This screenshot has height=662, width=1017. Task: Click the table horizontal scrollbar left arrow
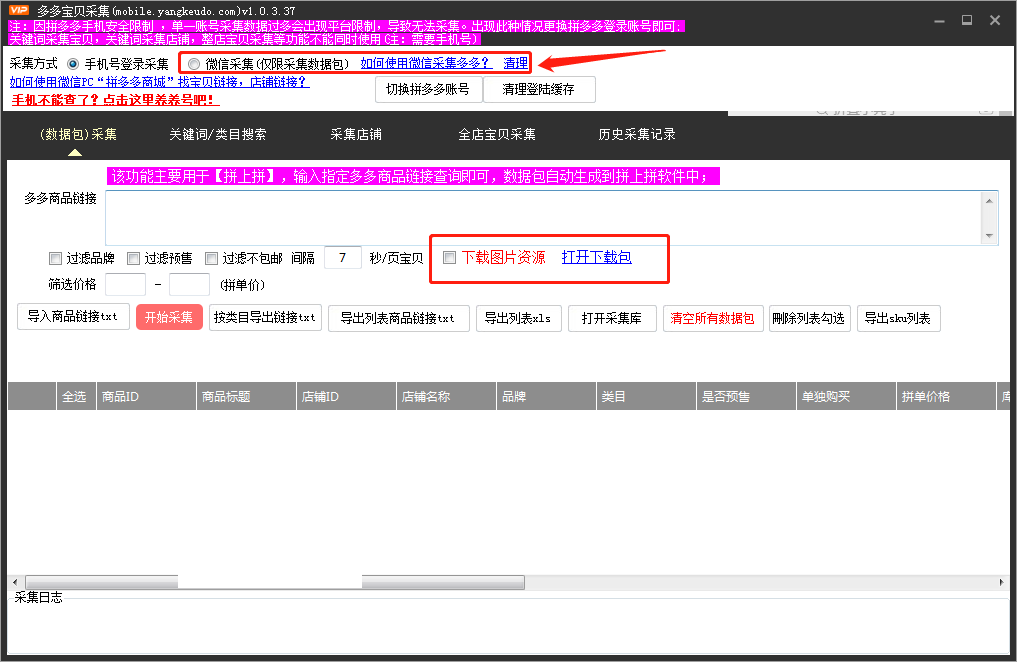coord(16,582)
